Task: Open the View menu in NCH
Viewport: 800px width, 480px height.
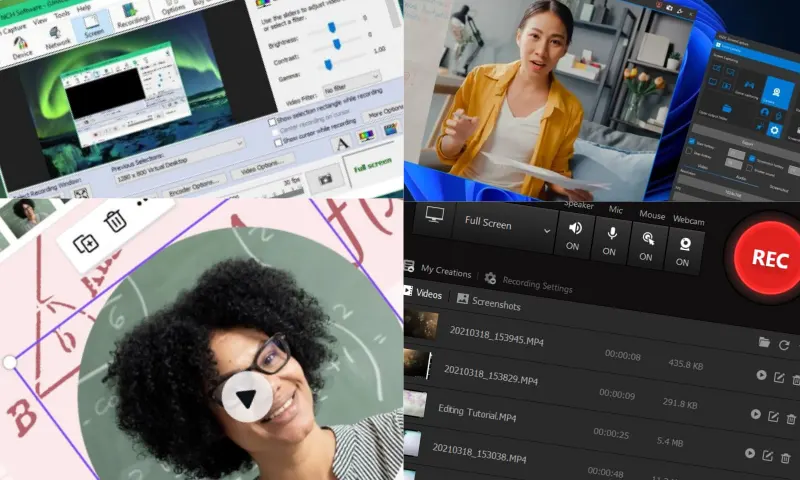Action: tap(40, 21)
